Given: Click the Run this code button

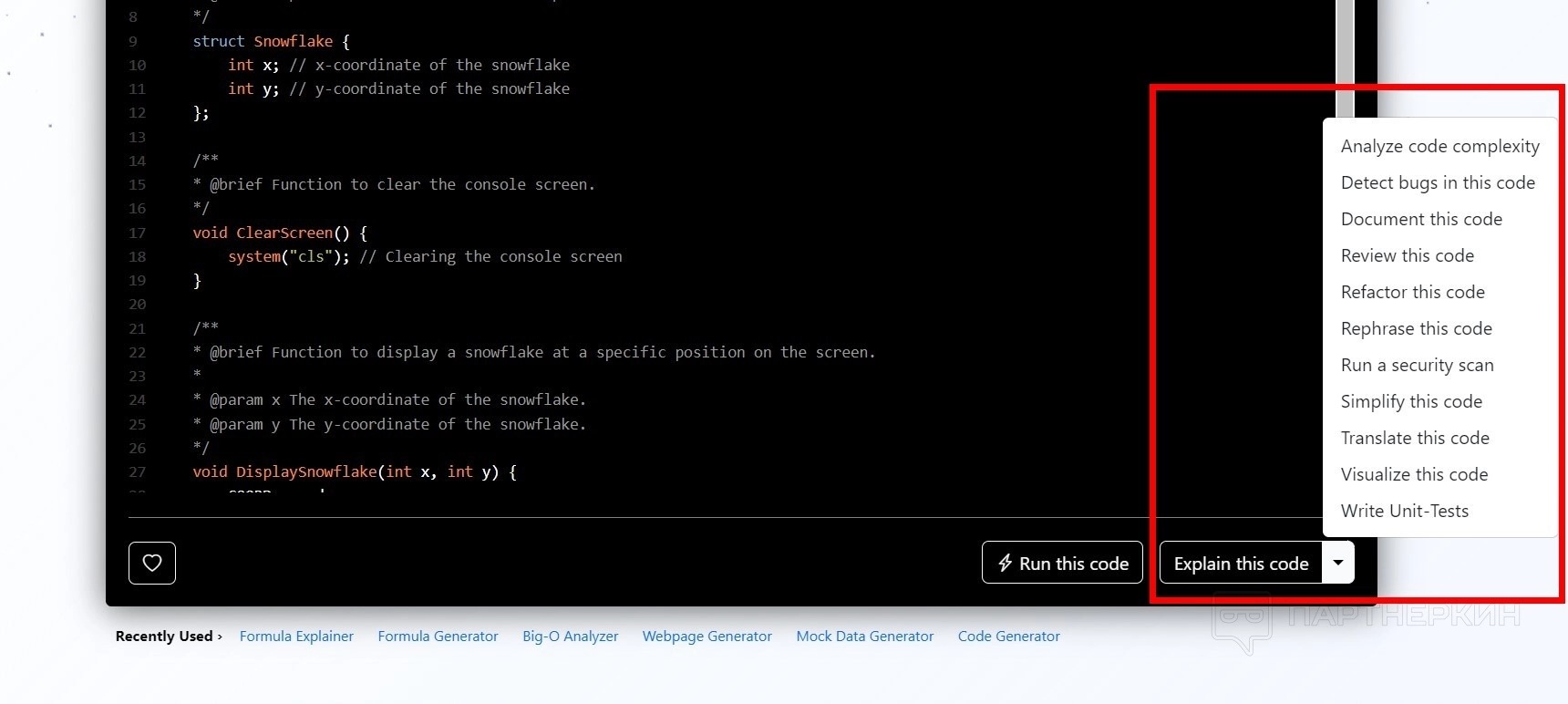Looking at the screenshot, I should pos(1062,563).
